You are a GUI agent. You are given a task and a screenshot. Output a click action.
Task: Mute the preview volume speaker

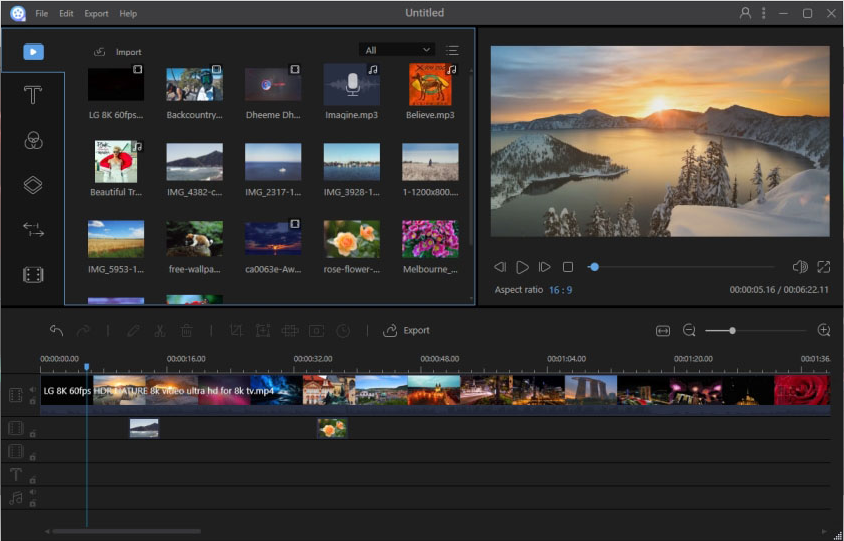799,267
